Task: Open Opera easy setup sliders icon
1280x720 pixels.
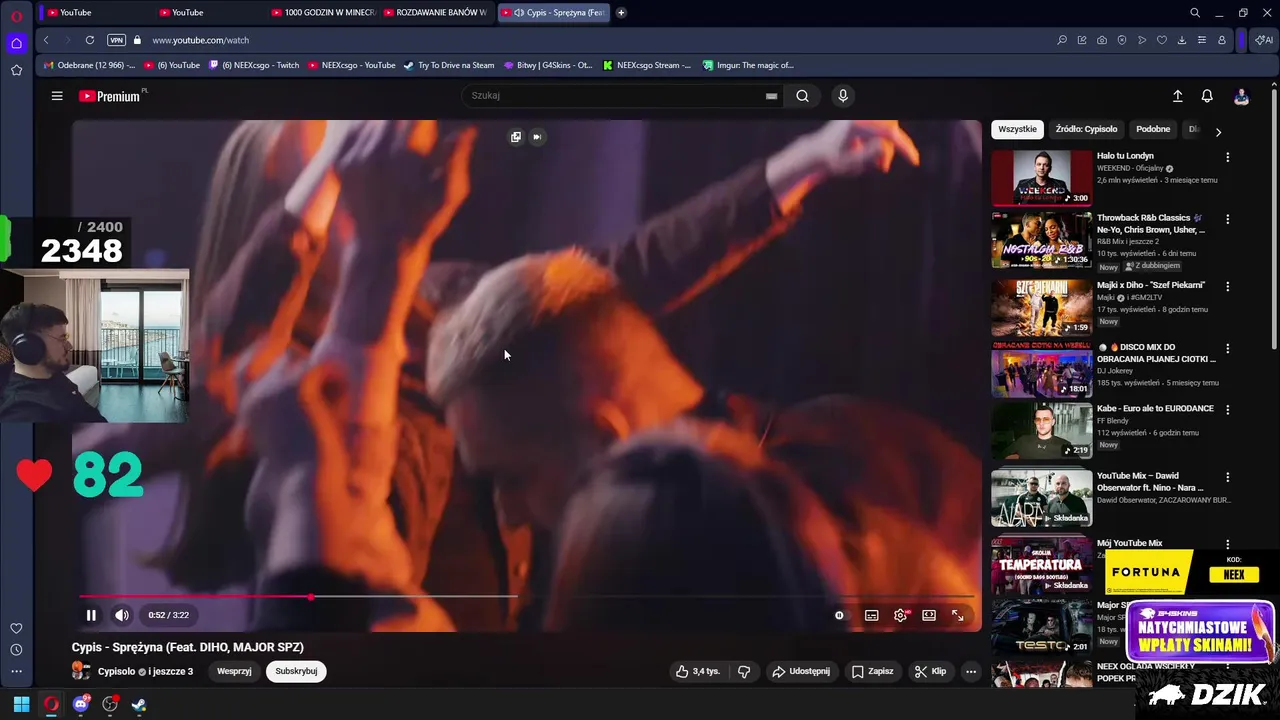Action: tap(1202, 40)
